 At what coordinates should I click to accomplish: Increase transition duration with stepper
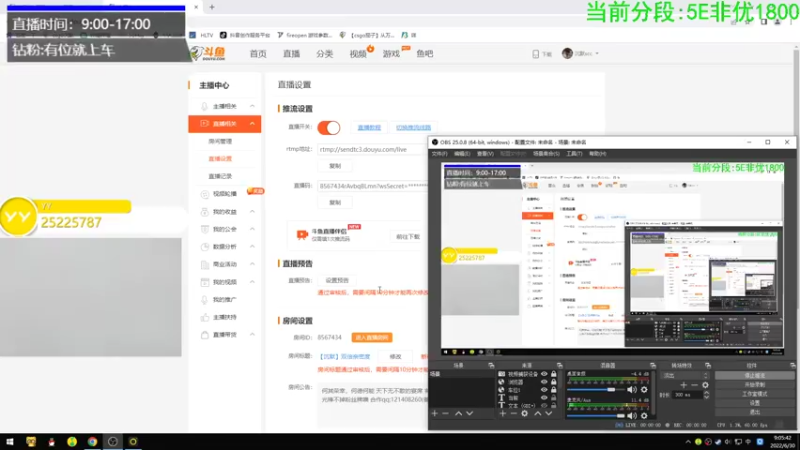click(x=706, y=393)
